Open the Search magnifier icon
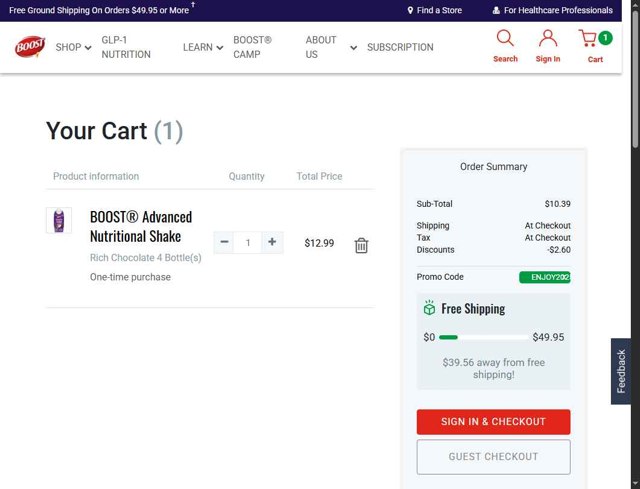Image resolution: width=640 pixels, height=489 pixels. coord(505,38)
